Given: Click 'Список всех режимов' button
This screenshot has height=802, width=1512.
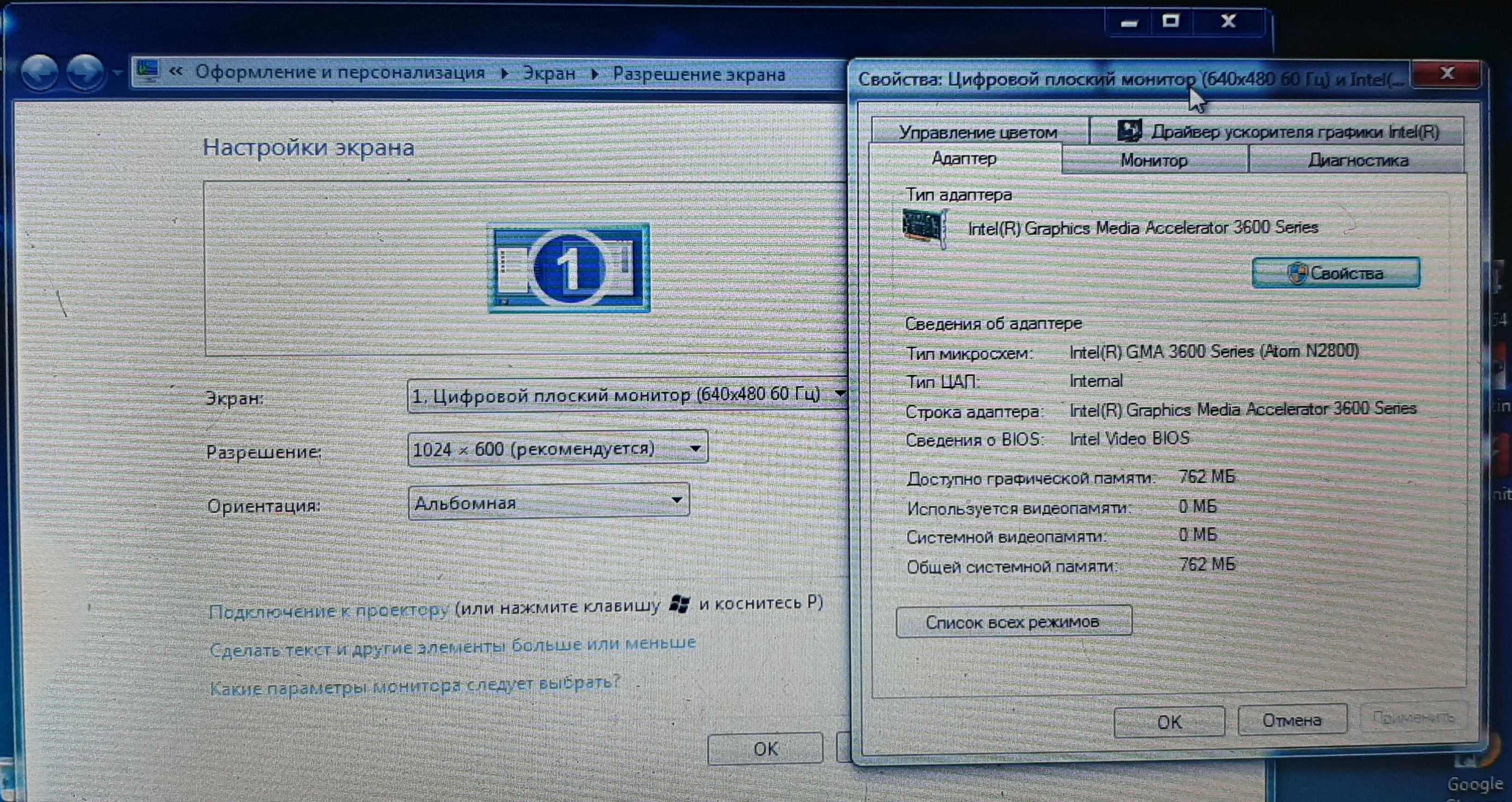Looking at the screenshot, I should [1014, 621].
